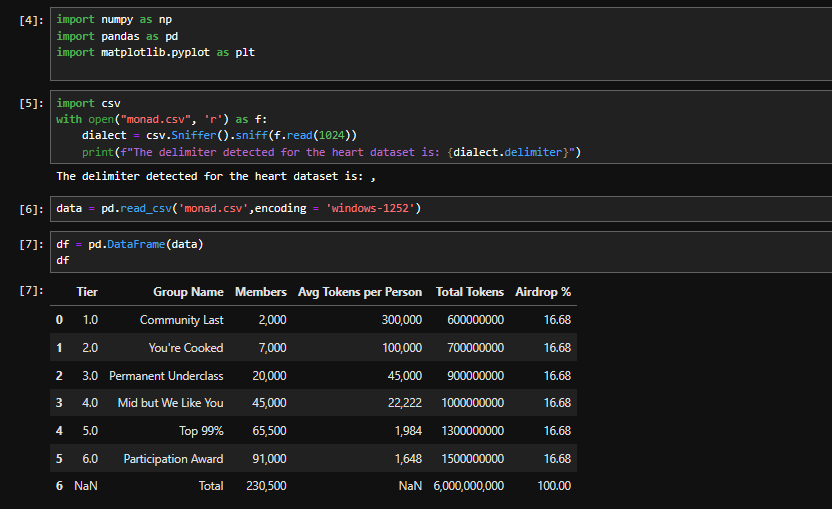
Task: Select the Mid but We Like You cell
Action: click(170, 403)
